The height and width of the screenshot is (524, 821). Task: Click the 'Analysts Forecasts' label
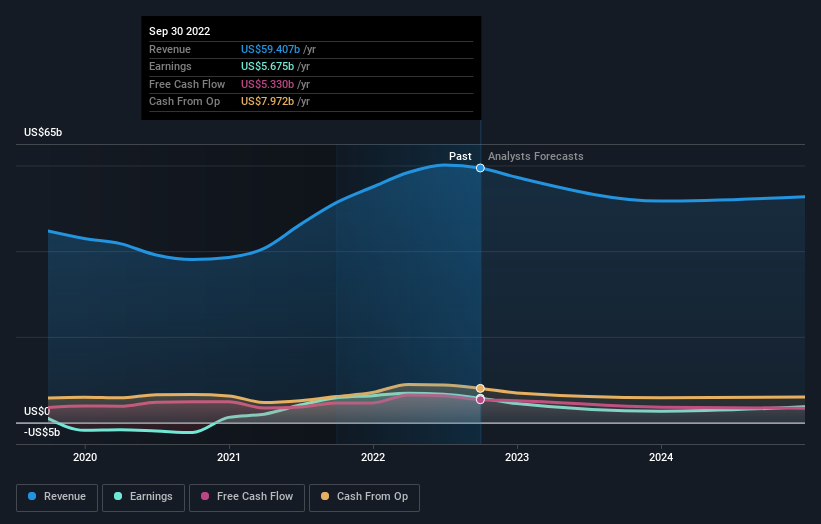536,156
